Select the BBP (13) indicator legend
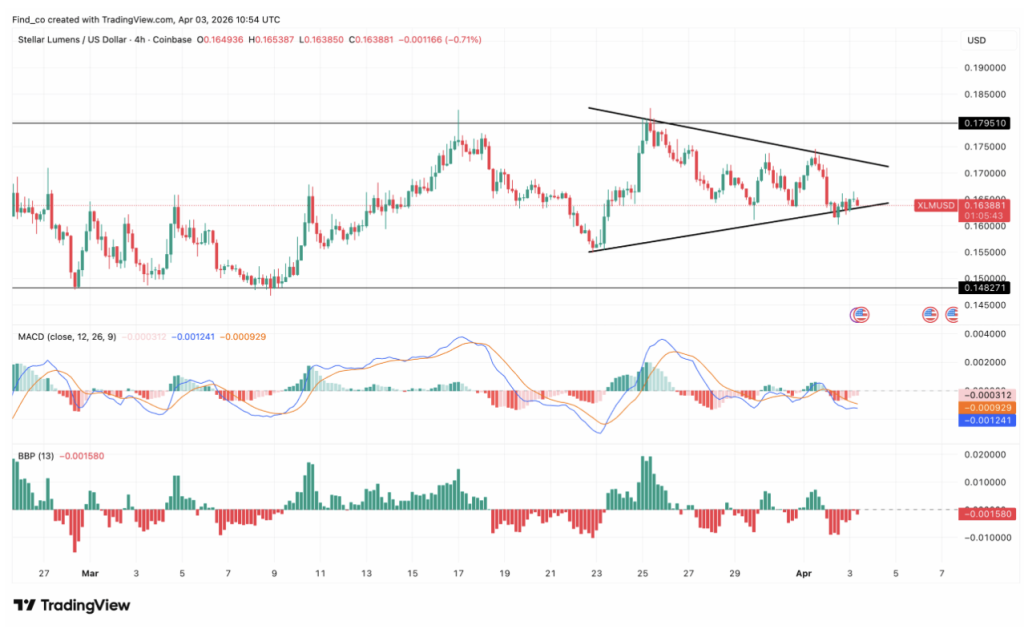Image resolution: width=1024 pixels, height=633 pixels. pos(34,456)
